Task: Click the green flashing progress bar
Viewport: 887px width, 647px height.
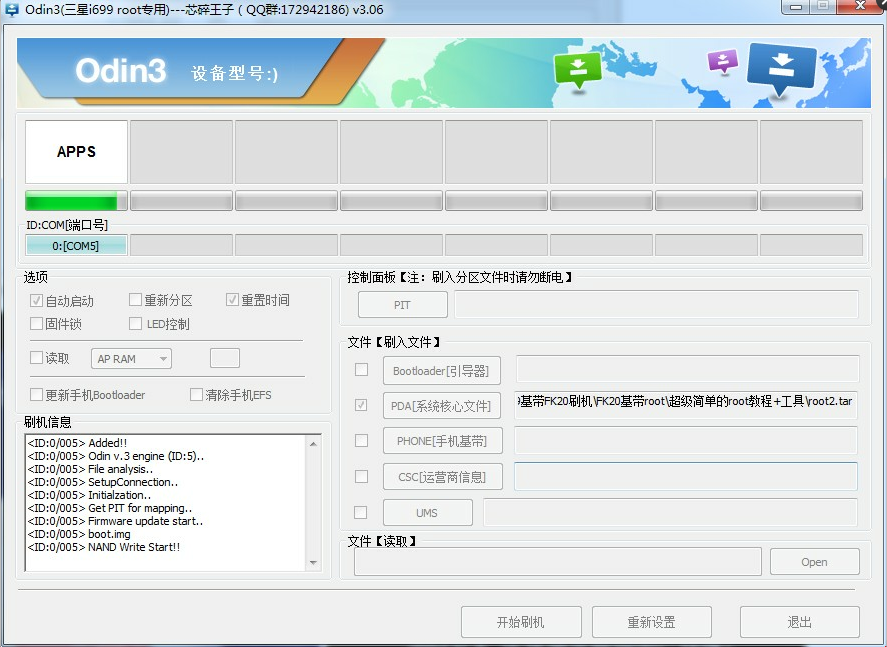Action: coord(76,201)
